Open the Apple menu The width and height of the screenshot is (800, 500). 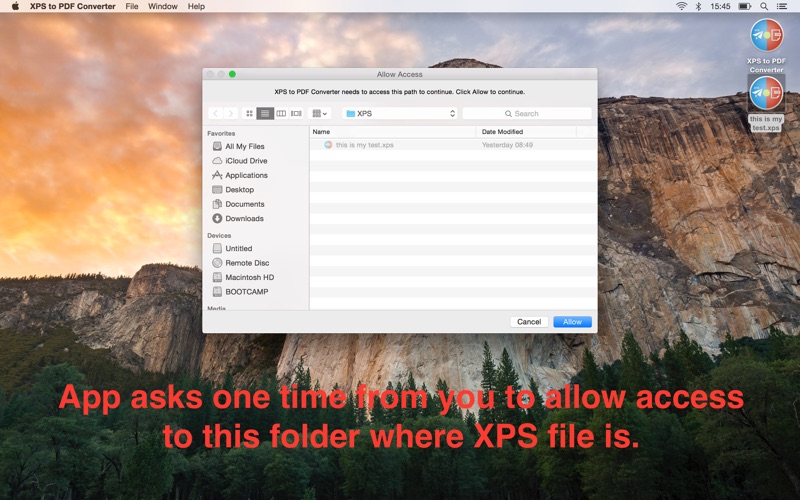coord(15,6)
